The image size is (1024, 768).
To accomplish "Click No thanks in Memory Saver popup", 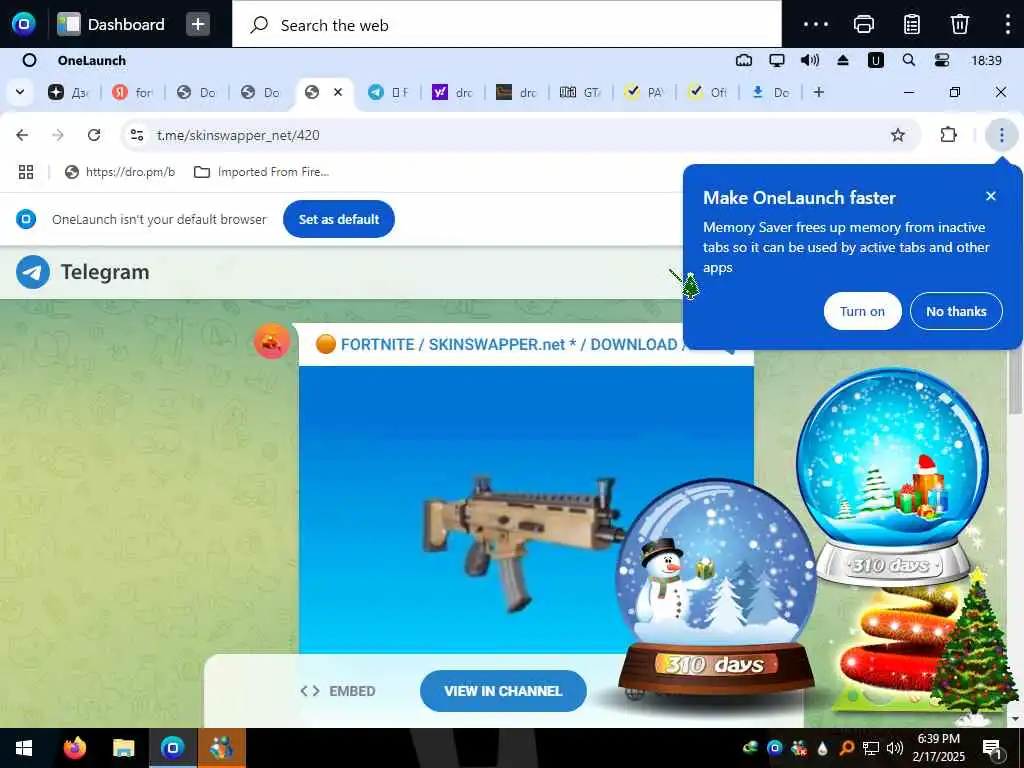I will click(956, 312).
